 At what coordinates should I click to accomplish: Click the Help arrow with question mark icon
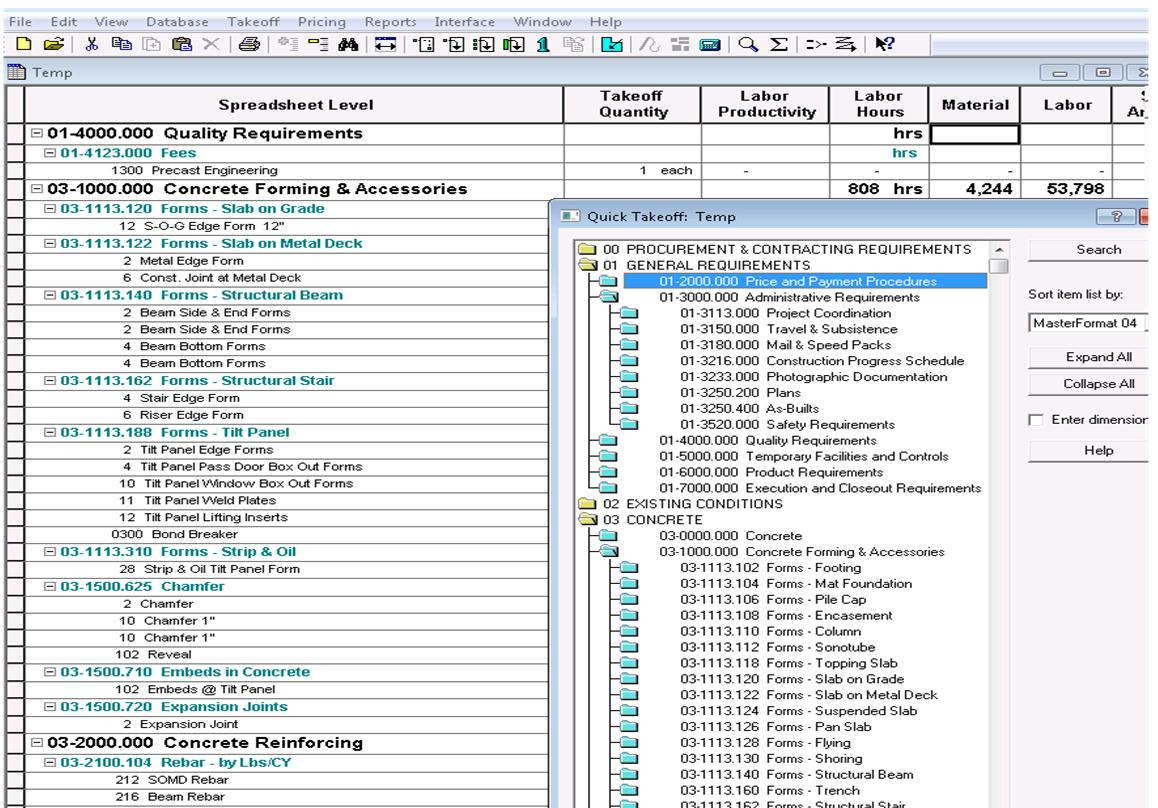click(x=885, y=41)
